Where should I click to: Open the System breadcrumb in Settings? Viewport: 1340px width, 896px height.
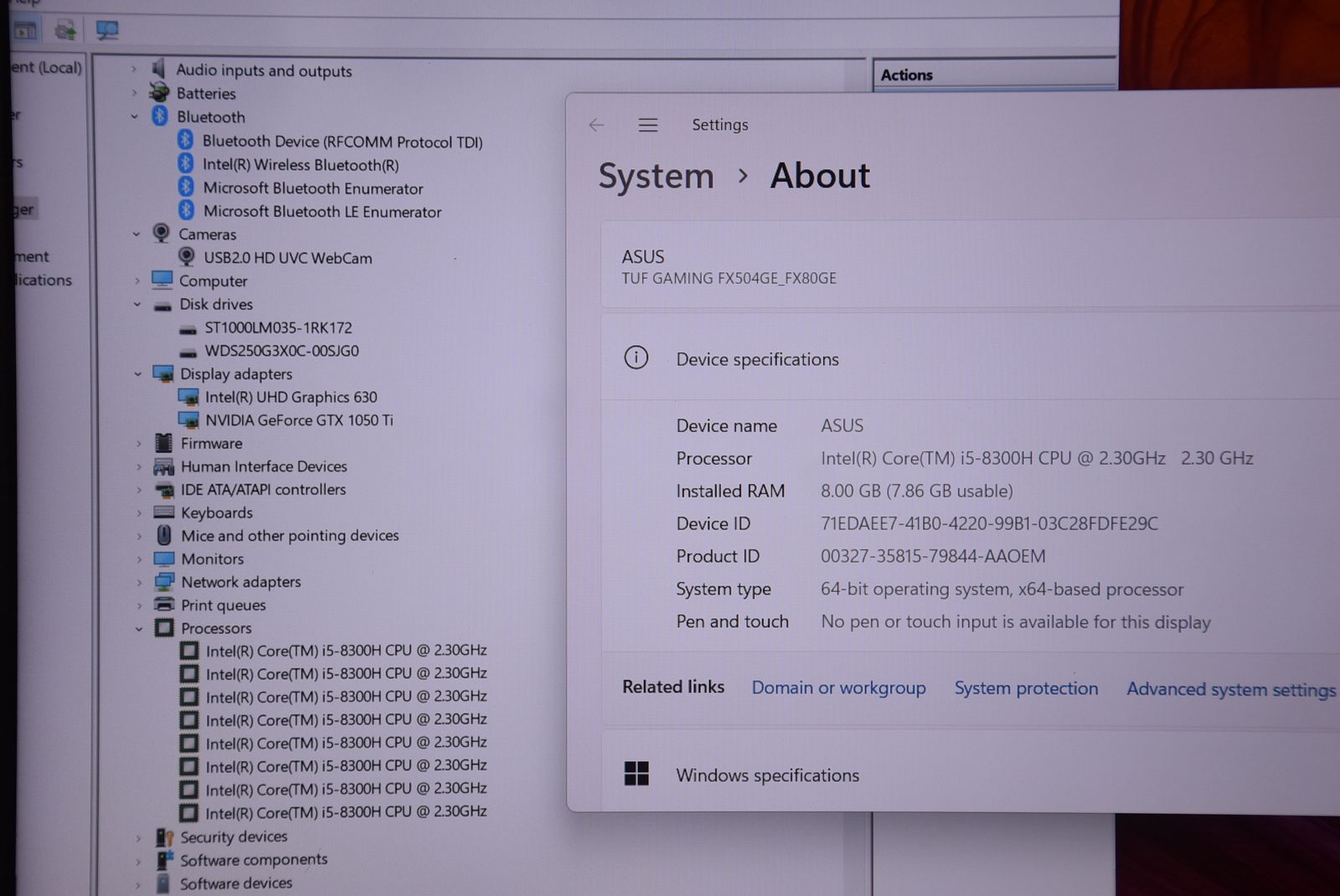point(656,176)
